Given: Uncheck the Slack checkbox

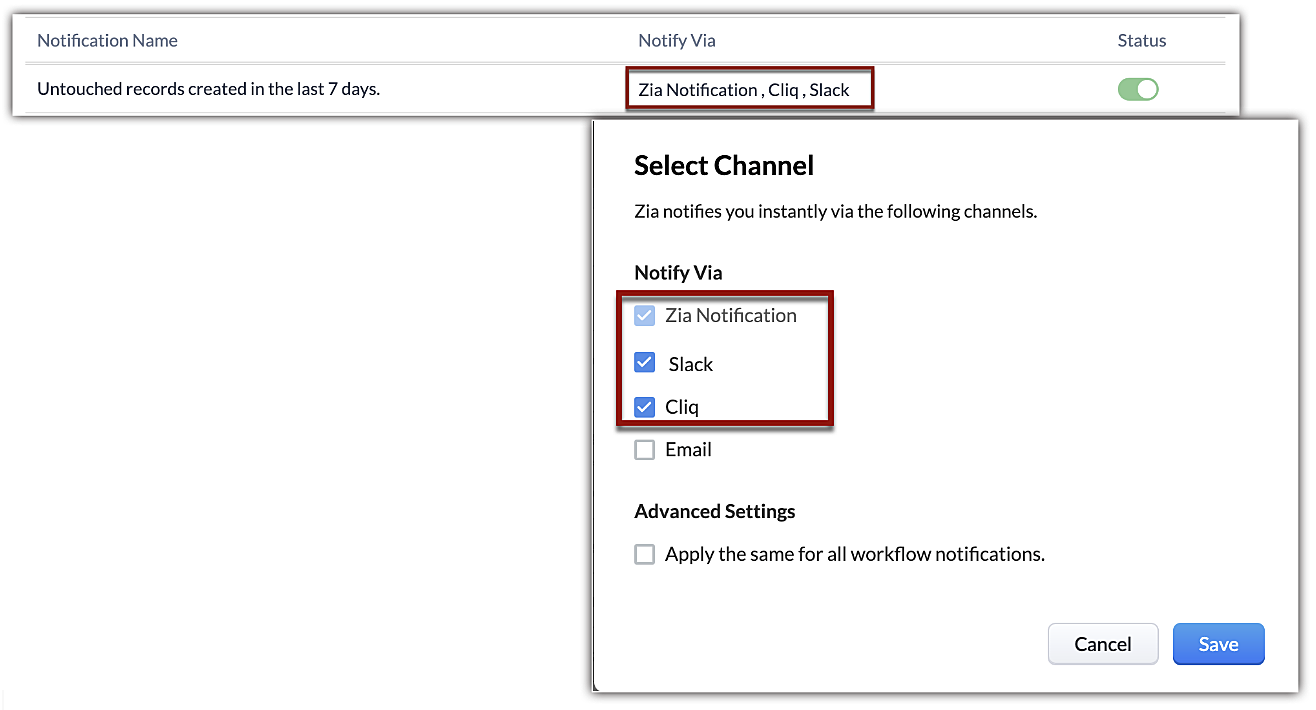Looking at the screenshot, I should tap(645, 363).
